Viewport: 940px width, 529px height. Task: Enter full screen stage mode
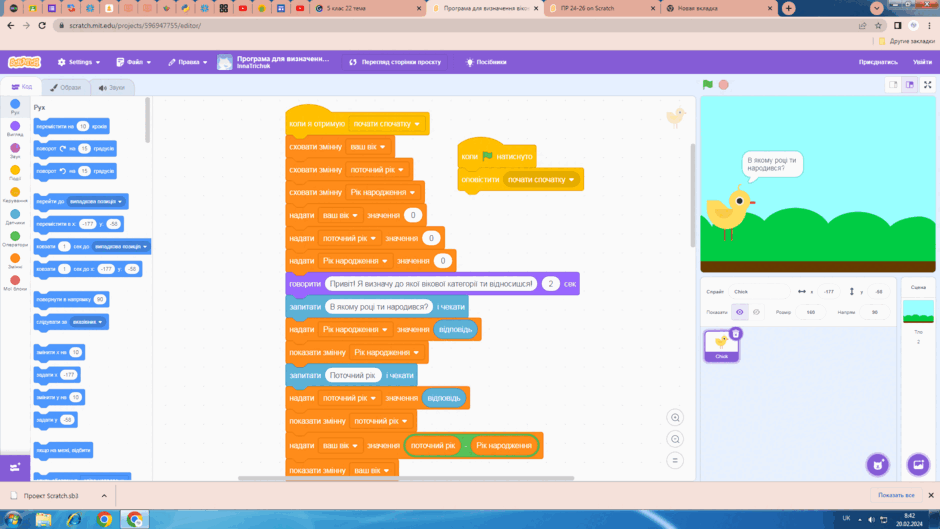(x=927, y=85)
